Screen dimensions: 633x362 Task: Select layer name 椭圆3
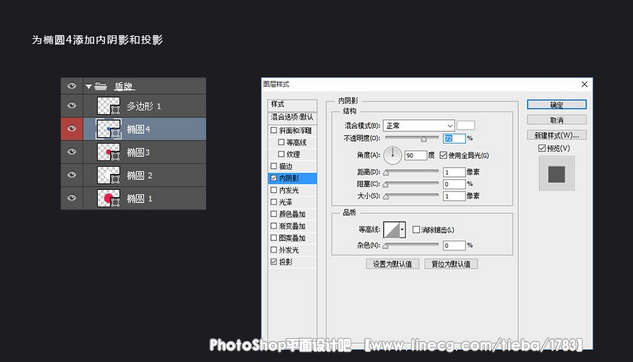coord(138,152)
